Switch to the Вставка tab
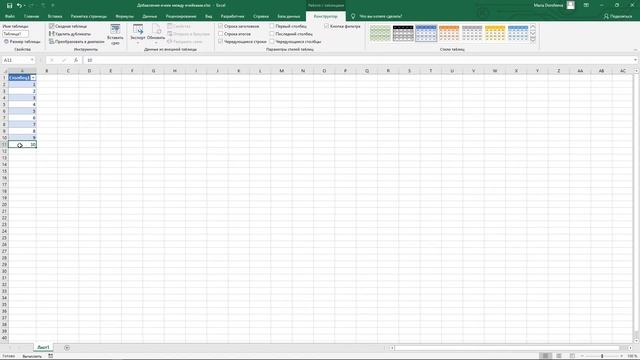The width and height of the screenshot is (640, 360). coord(55,16)
